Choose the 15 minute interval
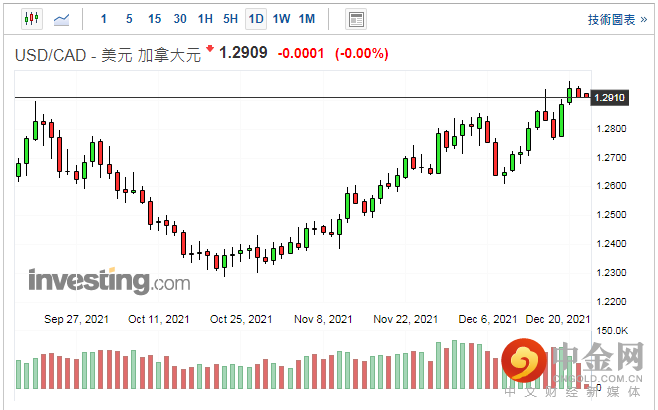Image resolution: width=658 pixels, height=410 pixels. pos(154,19)
